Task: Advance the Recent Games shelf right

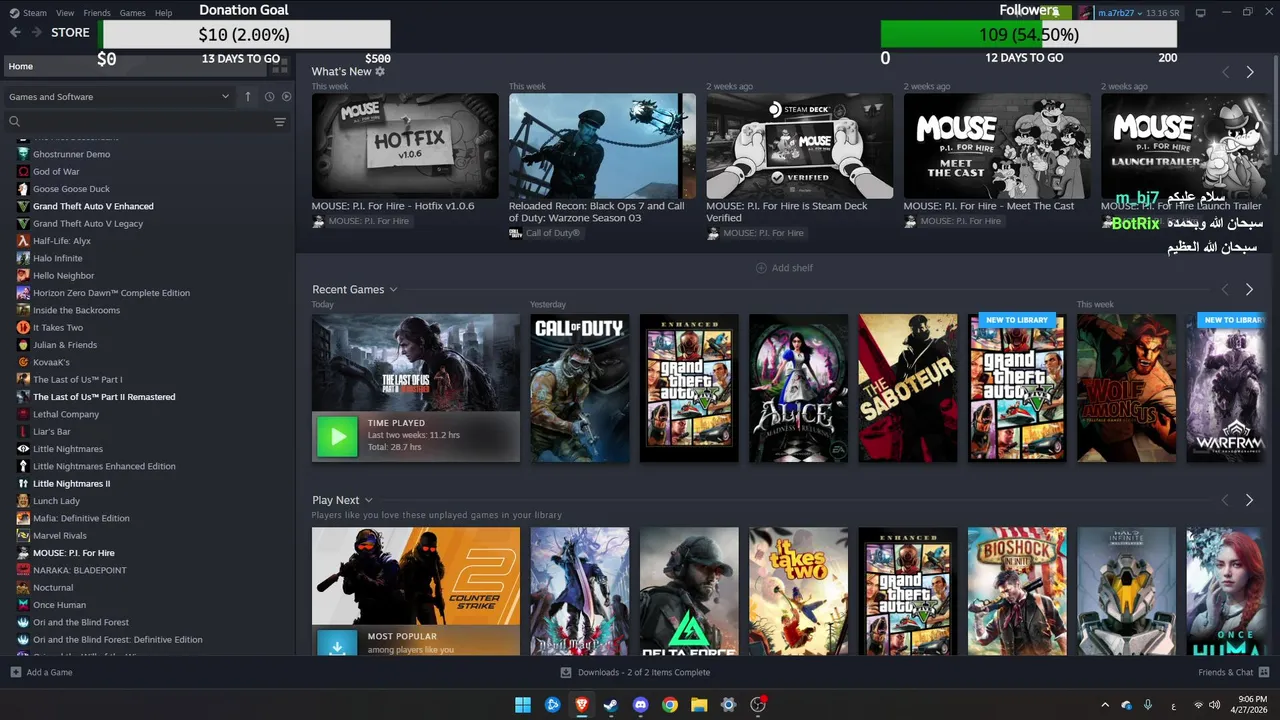Action: (1249, 289)
